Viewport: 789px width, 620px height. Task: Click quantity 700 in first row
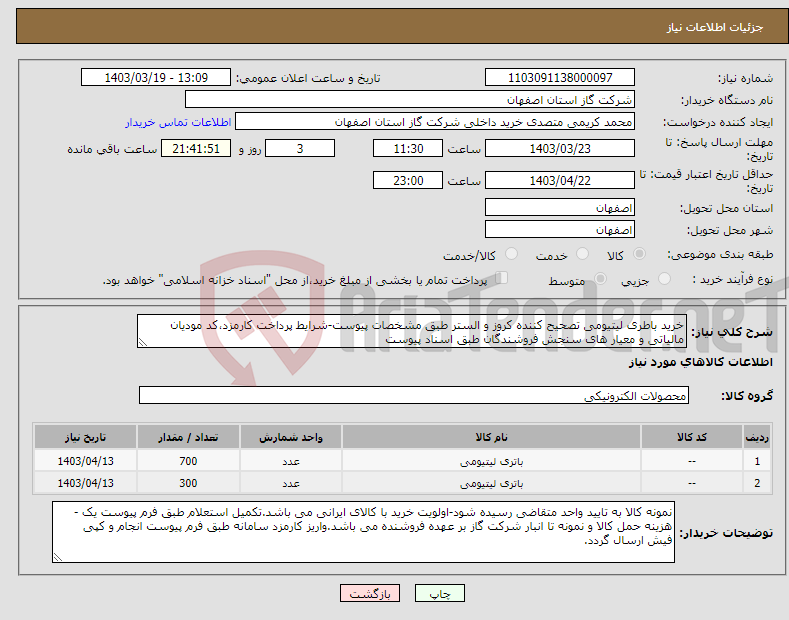pos(188,461)
